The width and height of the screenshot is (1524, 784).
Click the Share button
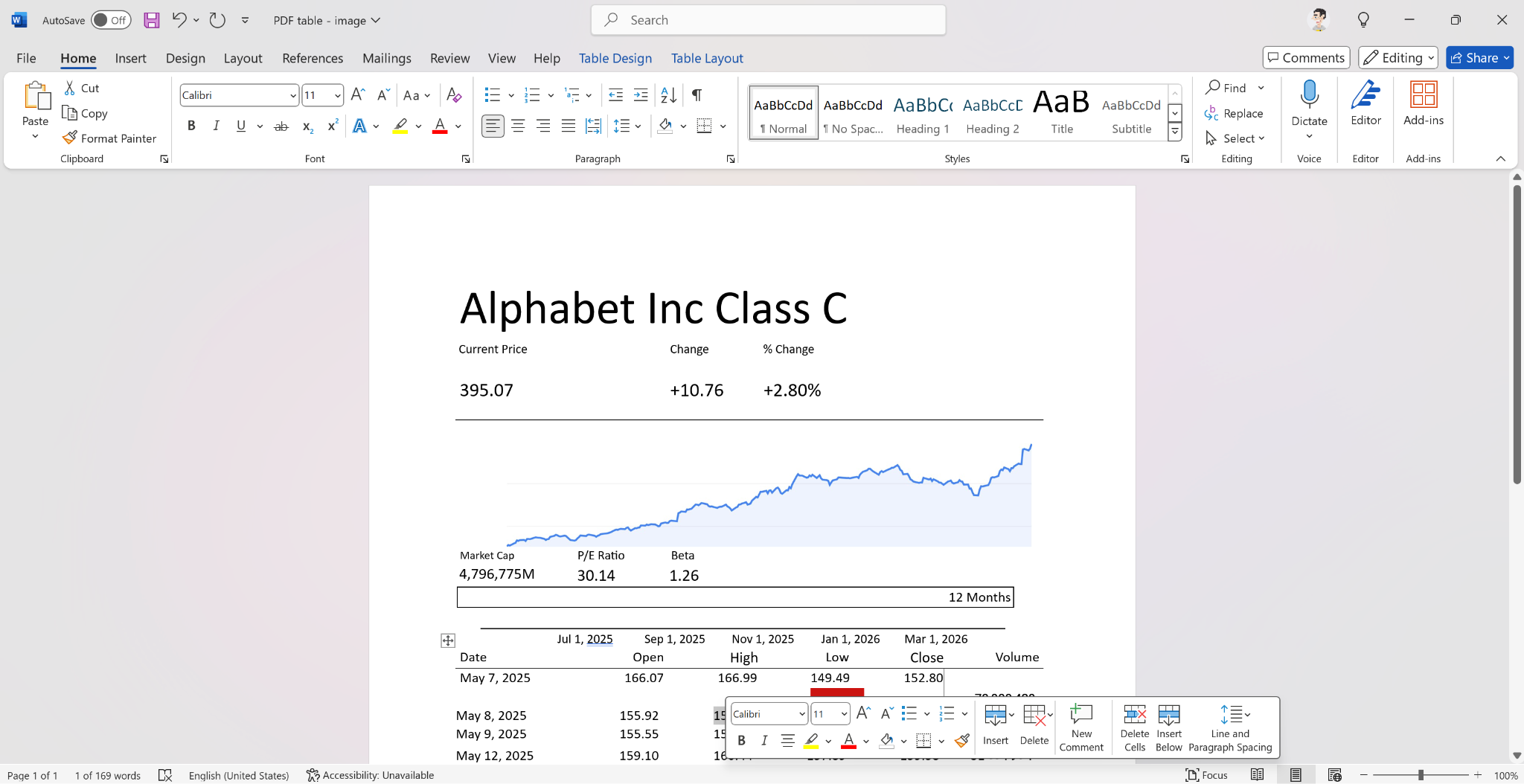[1479, 58]
